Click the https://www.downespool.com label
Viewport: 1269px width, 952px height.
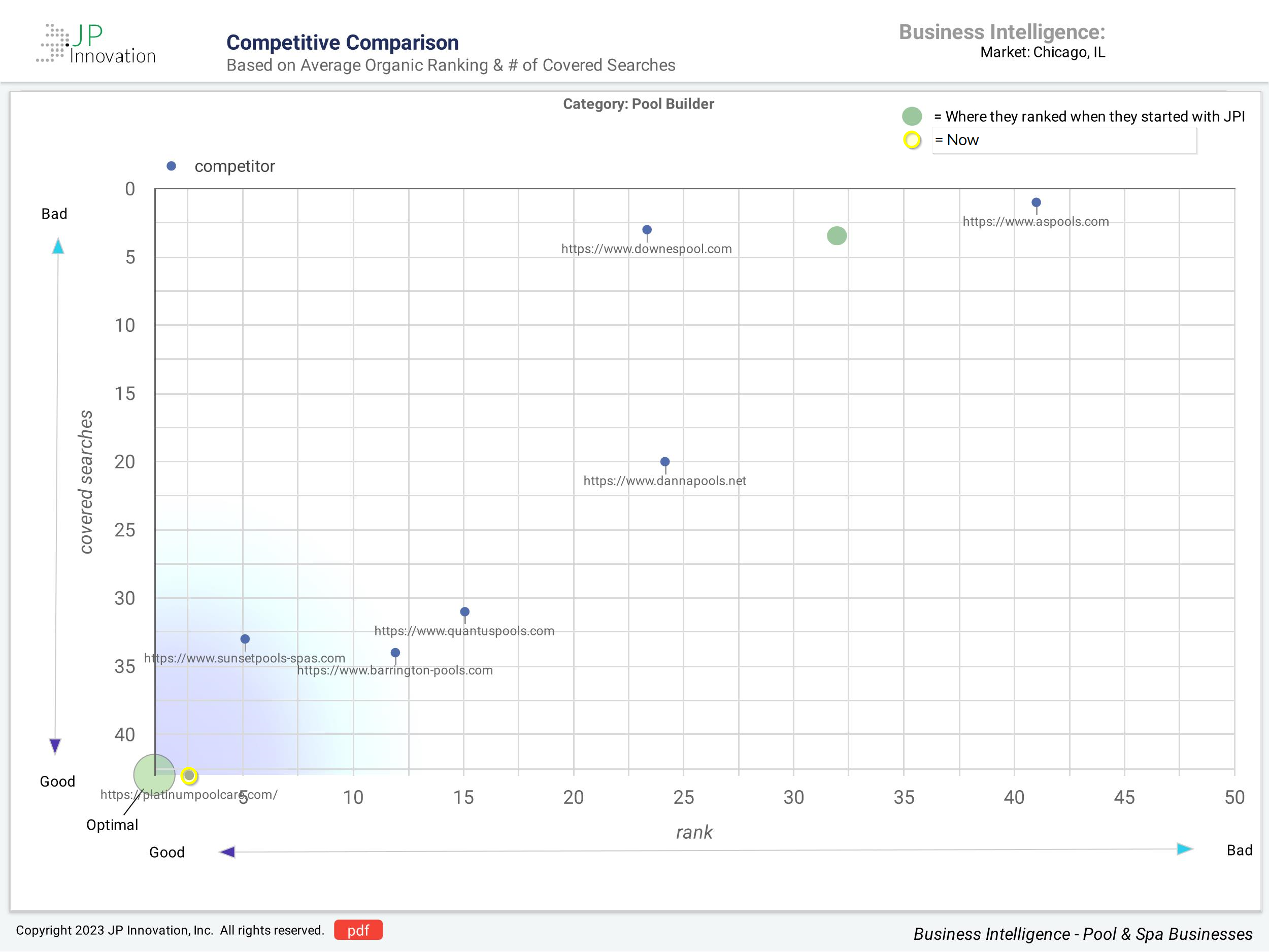(x=647, y=249)
